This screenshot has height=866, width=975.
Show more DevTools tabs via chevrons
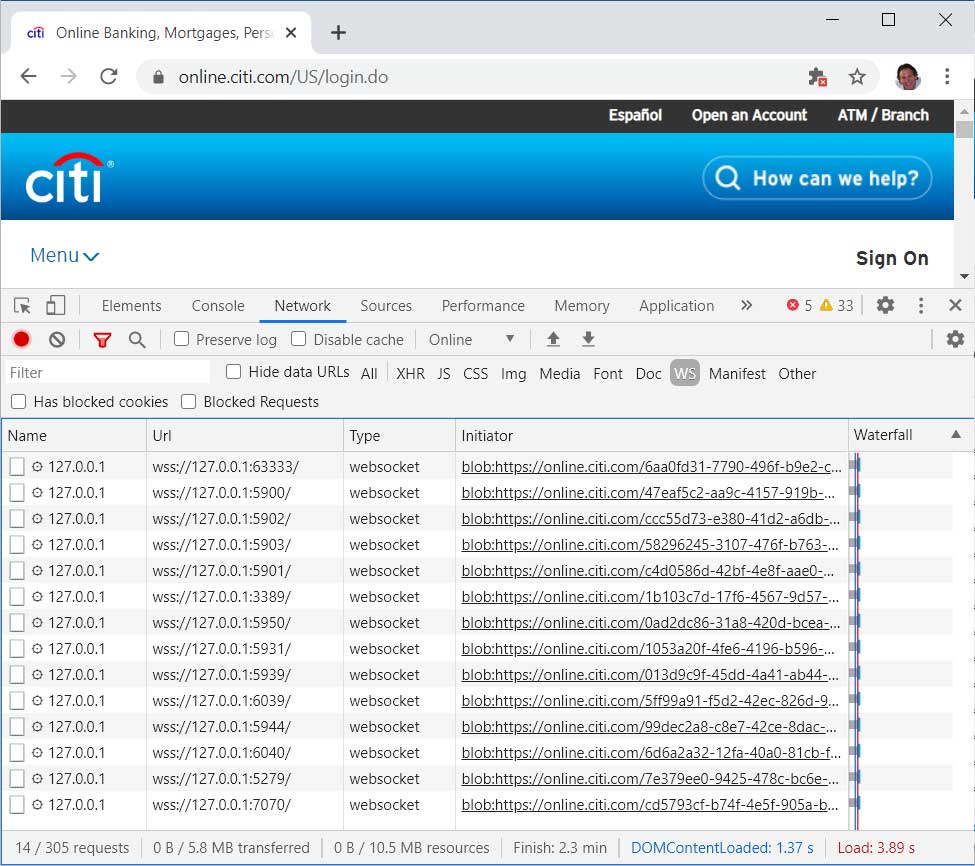[746, 305]
